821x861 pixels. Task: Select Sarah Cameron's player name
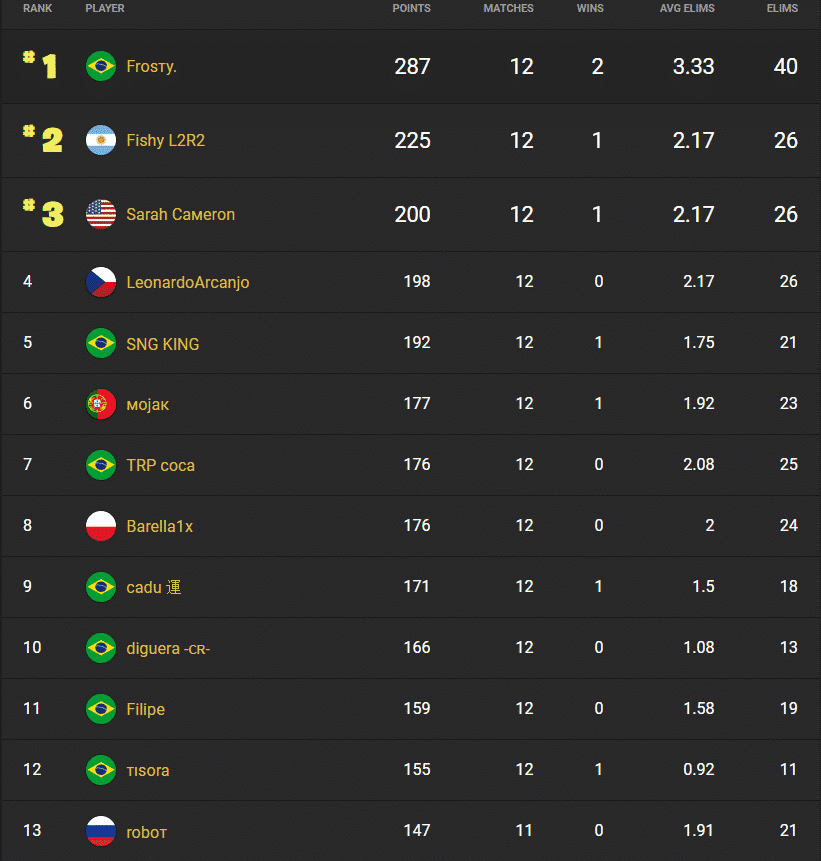click(180, 214)
